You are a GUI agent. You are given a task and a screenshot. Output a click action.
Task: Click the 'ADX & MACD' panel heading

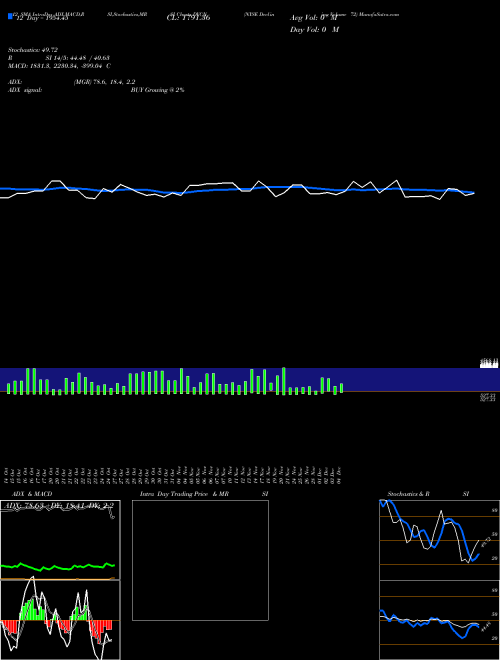click(x=32, y=494)
